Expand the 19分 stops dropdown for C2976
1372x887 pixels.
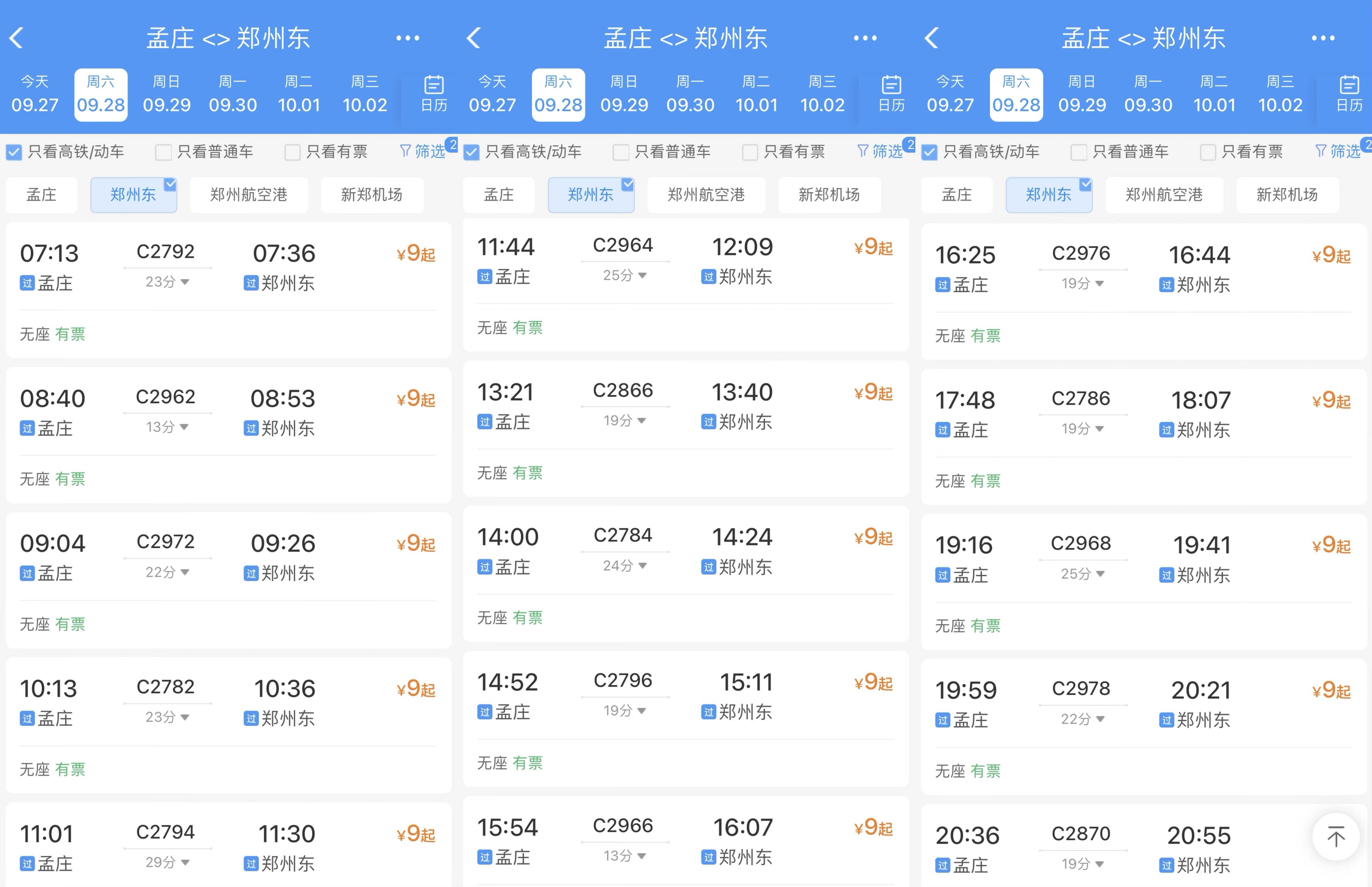tap(1083, 283)
